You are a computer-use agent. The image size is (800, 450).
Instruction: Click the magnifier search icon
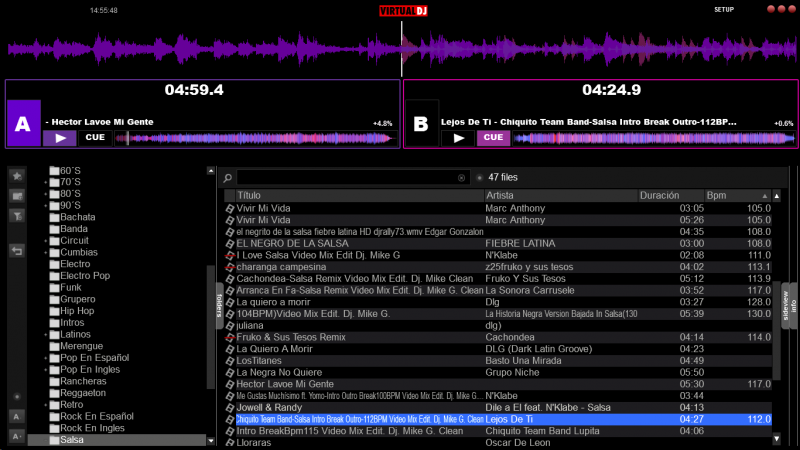(x=228, y=178)
